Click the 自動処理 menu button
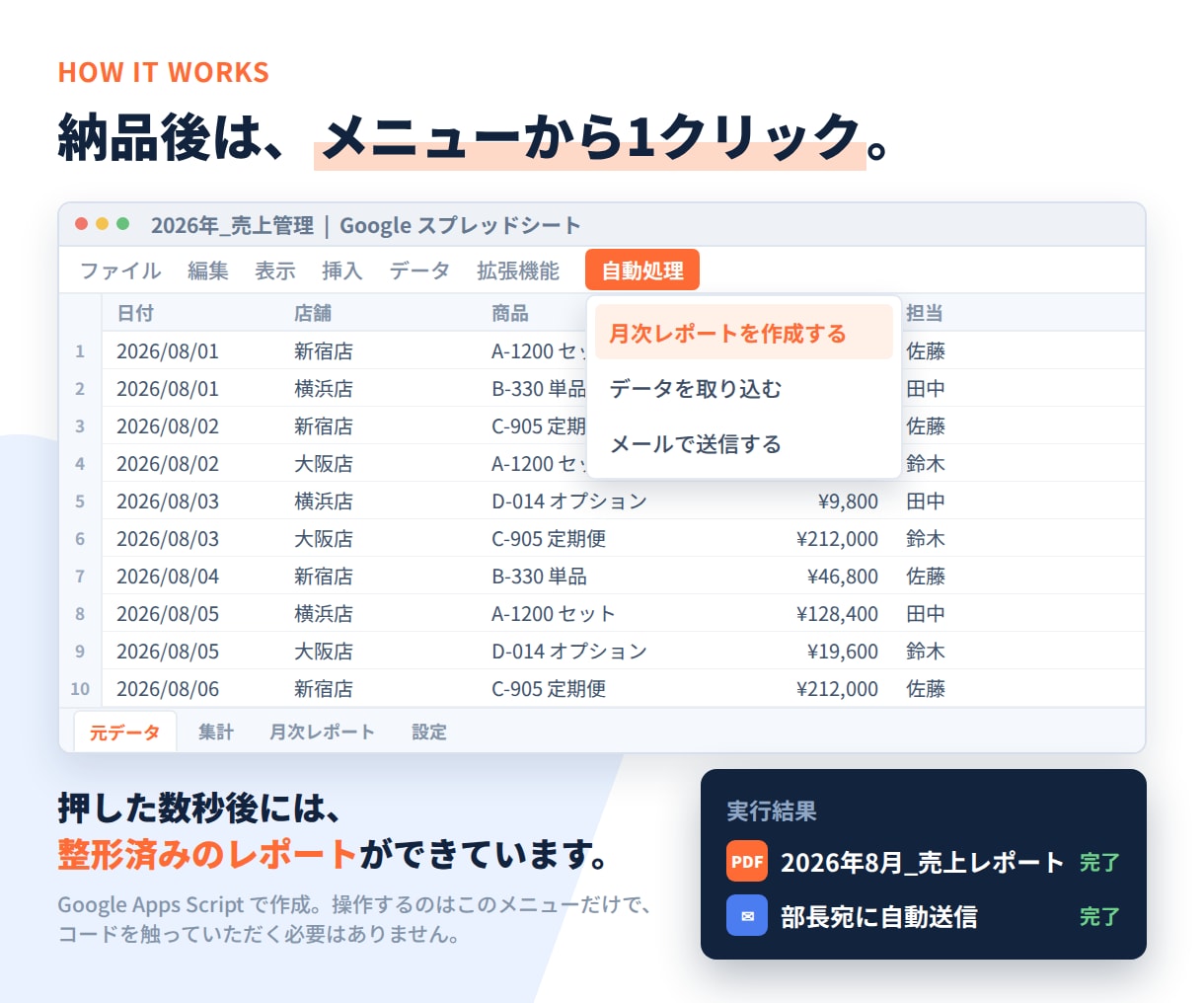The image size is (1204, 1003). tap(642, 270)
